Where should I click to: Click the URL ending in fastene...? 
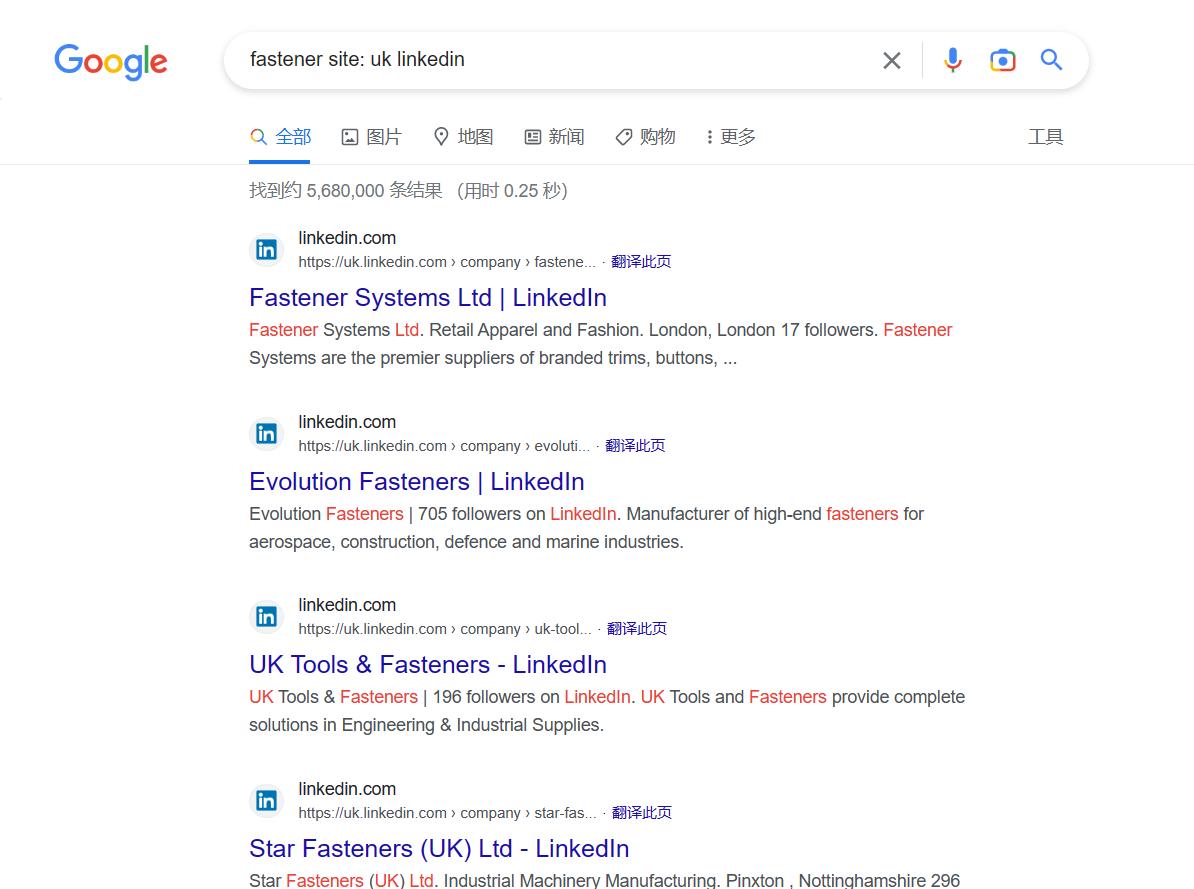click(x=447, y=262)
